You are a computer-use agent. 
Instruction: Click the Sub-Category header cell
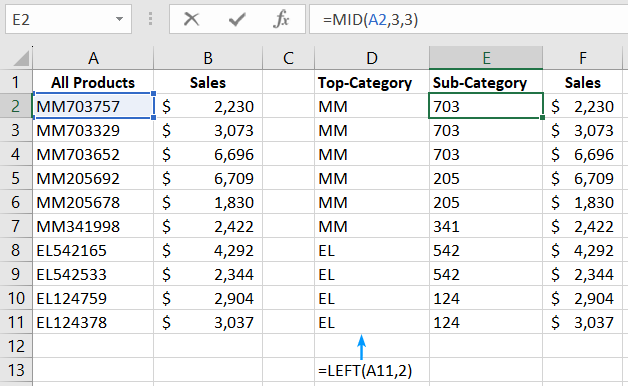(486, 82)
